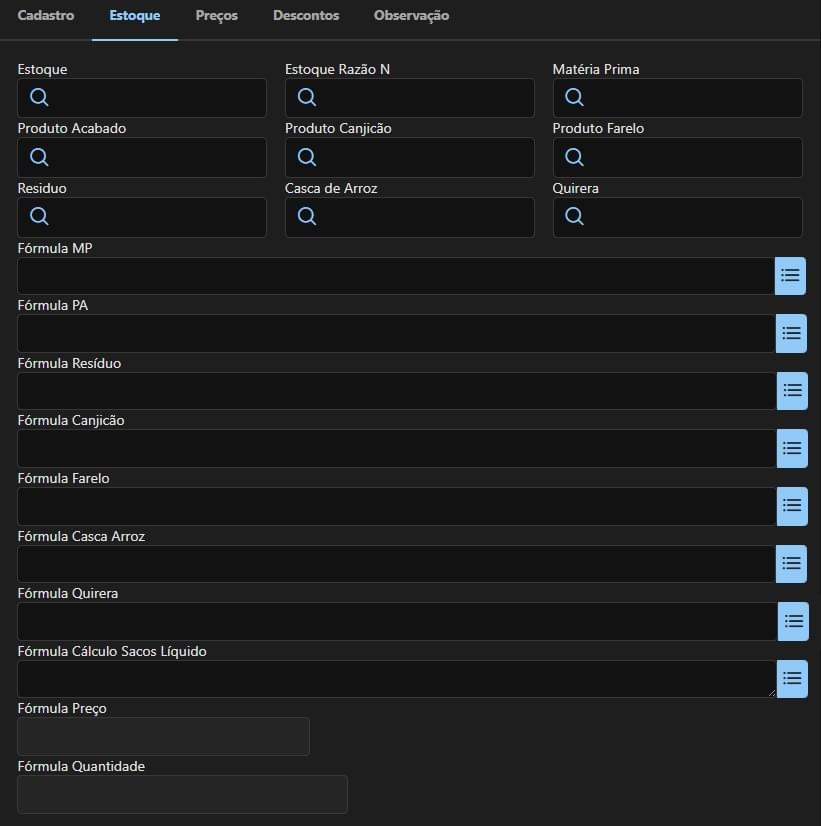
Task: Switch to the Cadastro tab
Action: pyautogui.click(x=46, y=16)
